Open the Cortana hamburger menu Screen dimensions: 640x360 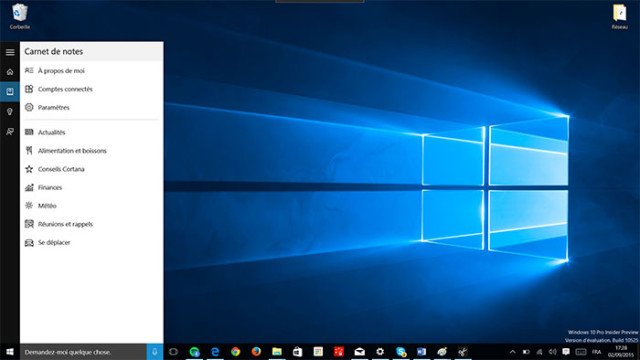tap(10, 52)
